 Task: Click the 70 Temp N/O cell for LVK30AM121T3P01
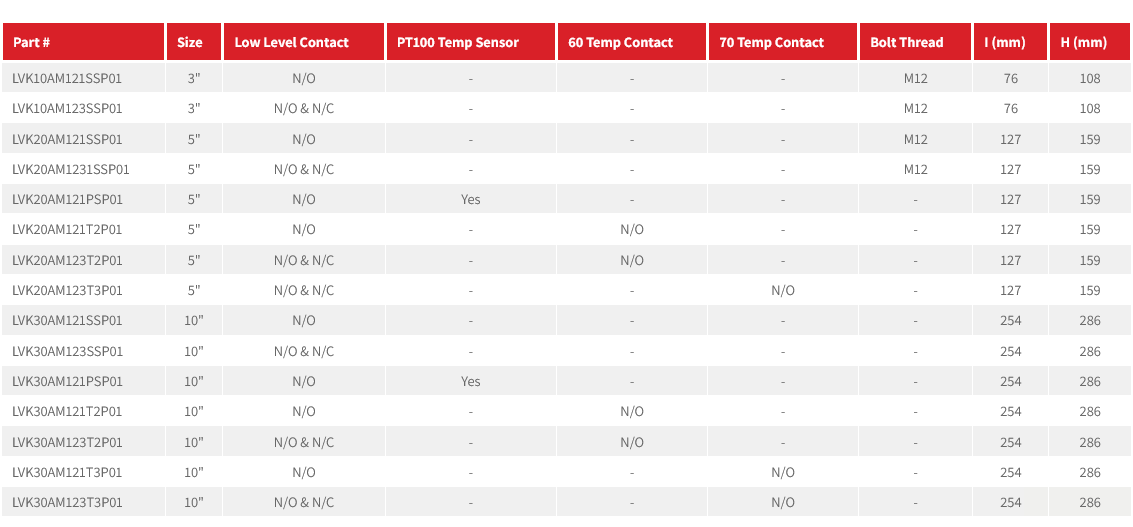click(x=783, y=472)
